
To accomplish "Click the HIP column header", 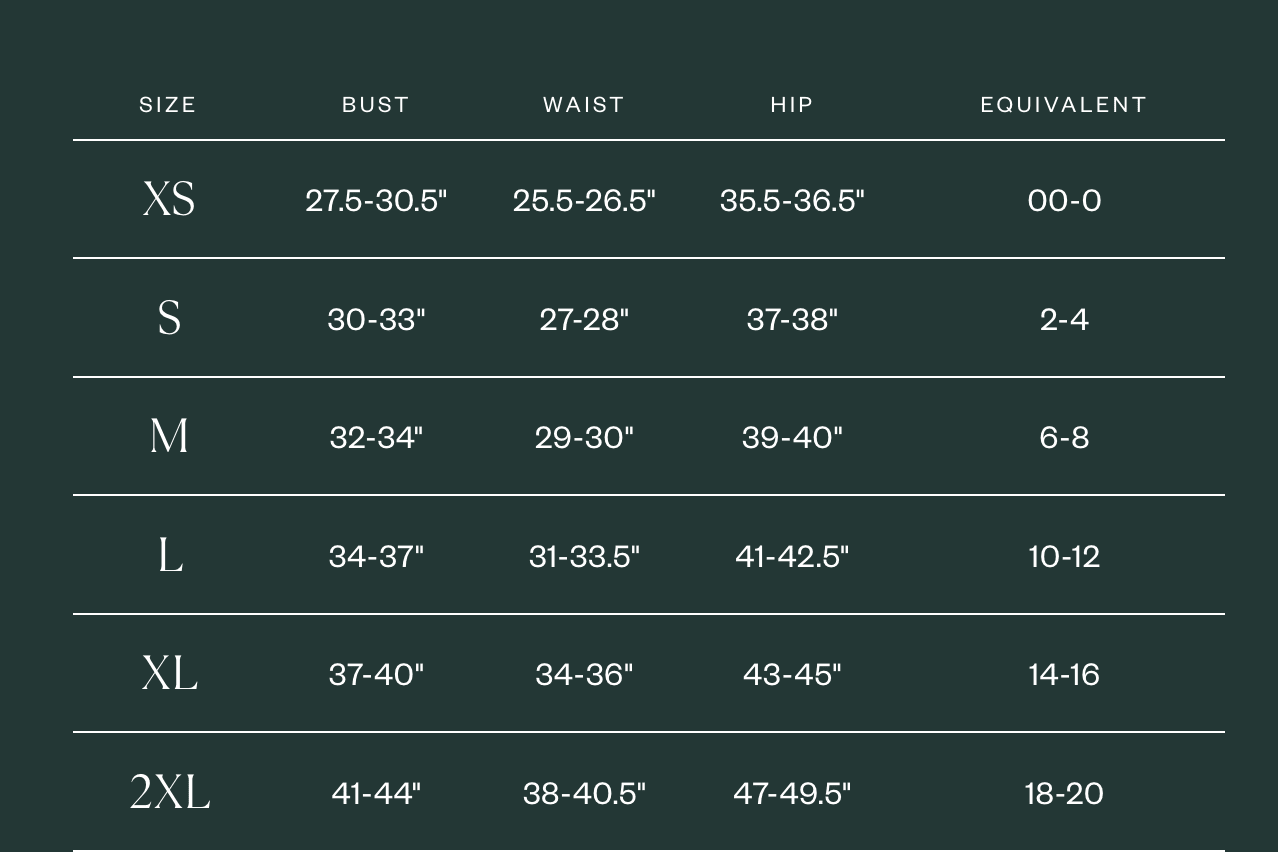I will [792, 105].
